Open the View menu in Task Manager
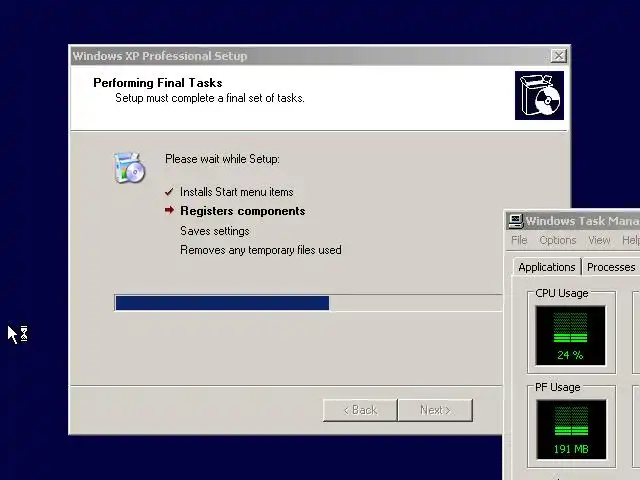The height and width of the screenshot is (480, 640). pyautogui.click(x=599, y=240)
